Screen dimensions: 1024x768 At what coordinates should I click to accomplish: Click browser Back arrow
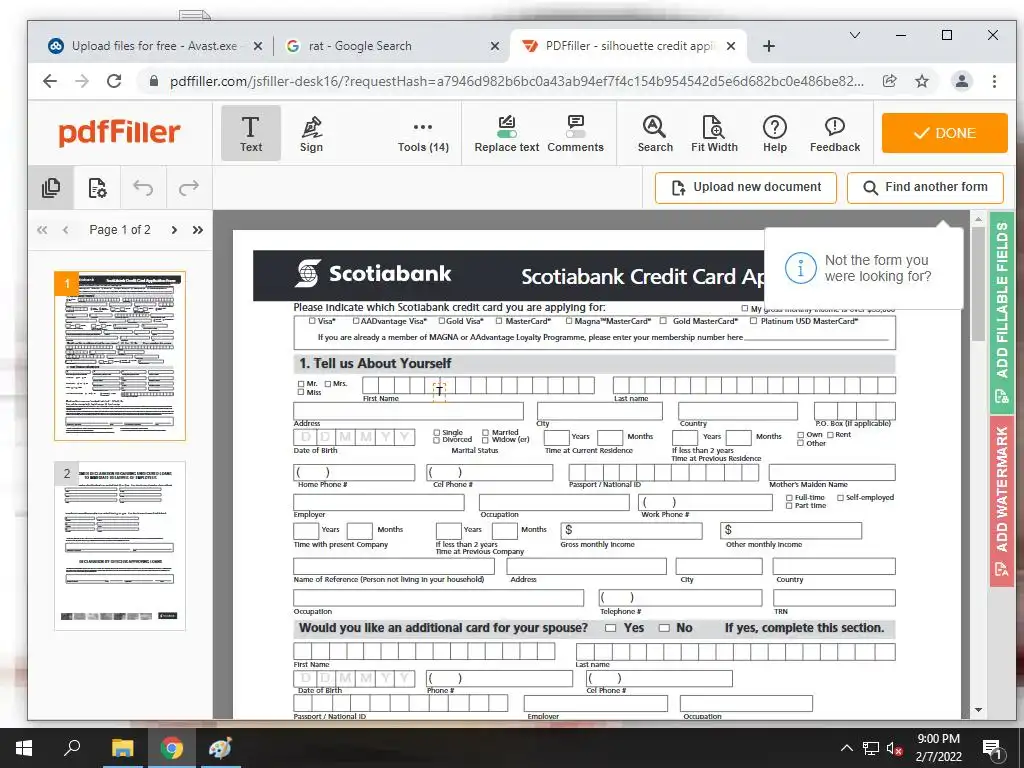[50, 81]
